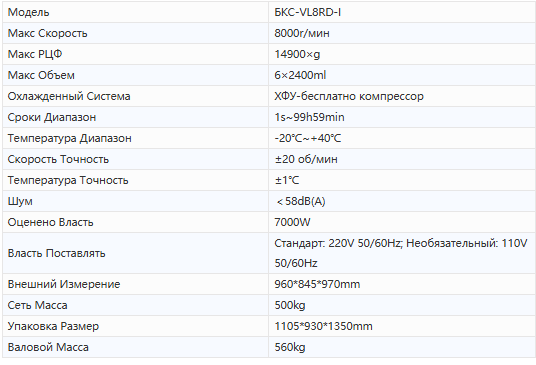Click the ХФУ-бесплатно компрессор text
Screen dimensions: 536x365
pyautogui.click(x=349, y=96)
